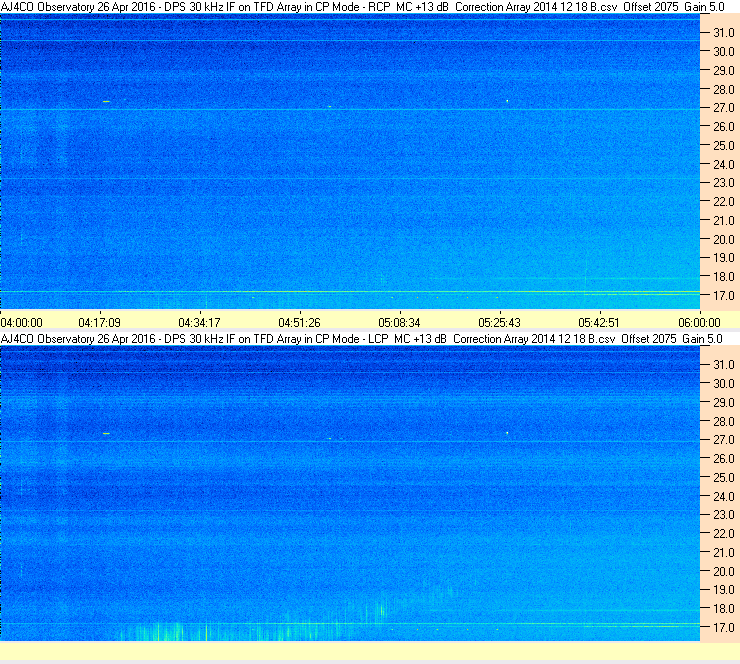Pick the 18.0 frequency label on LCP axis
The image size is (740, 664).
(x=724, y=609)
